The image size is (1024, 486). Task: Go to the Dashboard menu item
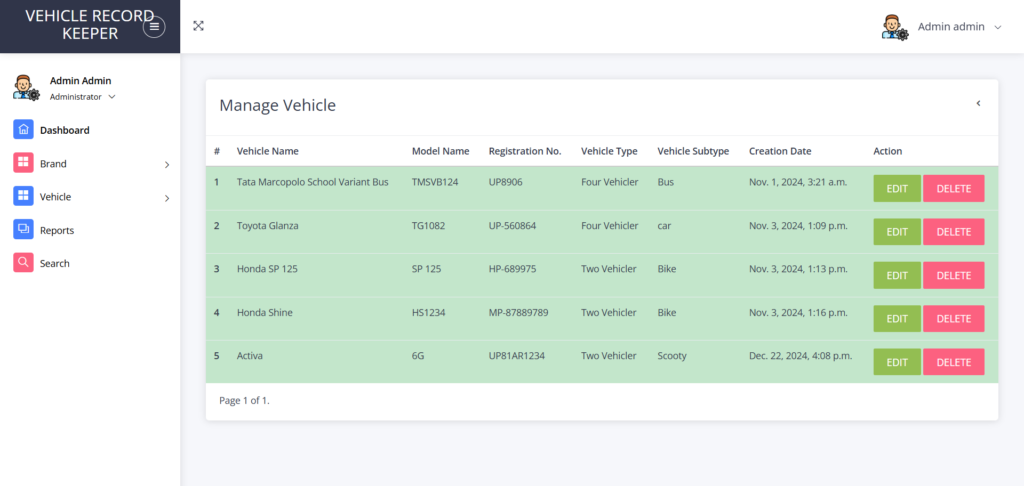(x=65, y=130)
